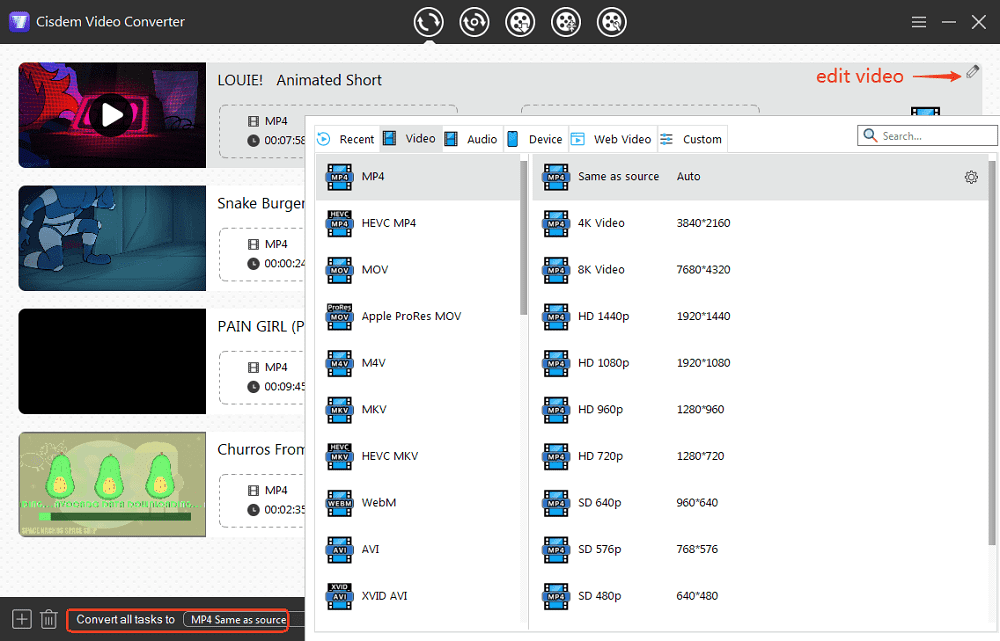Choose SD 576p preset
The image size is (1000, 641).
pyautogui.click(x=760, y=549)
